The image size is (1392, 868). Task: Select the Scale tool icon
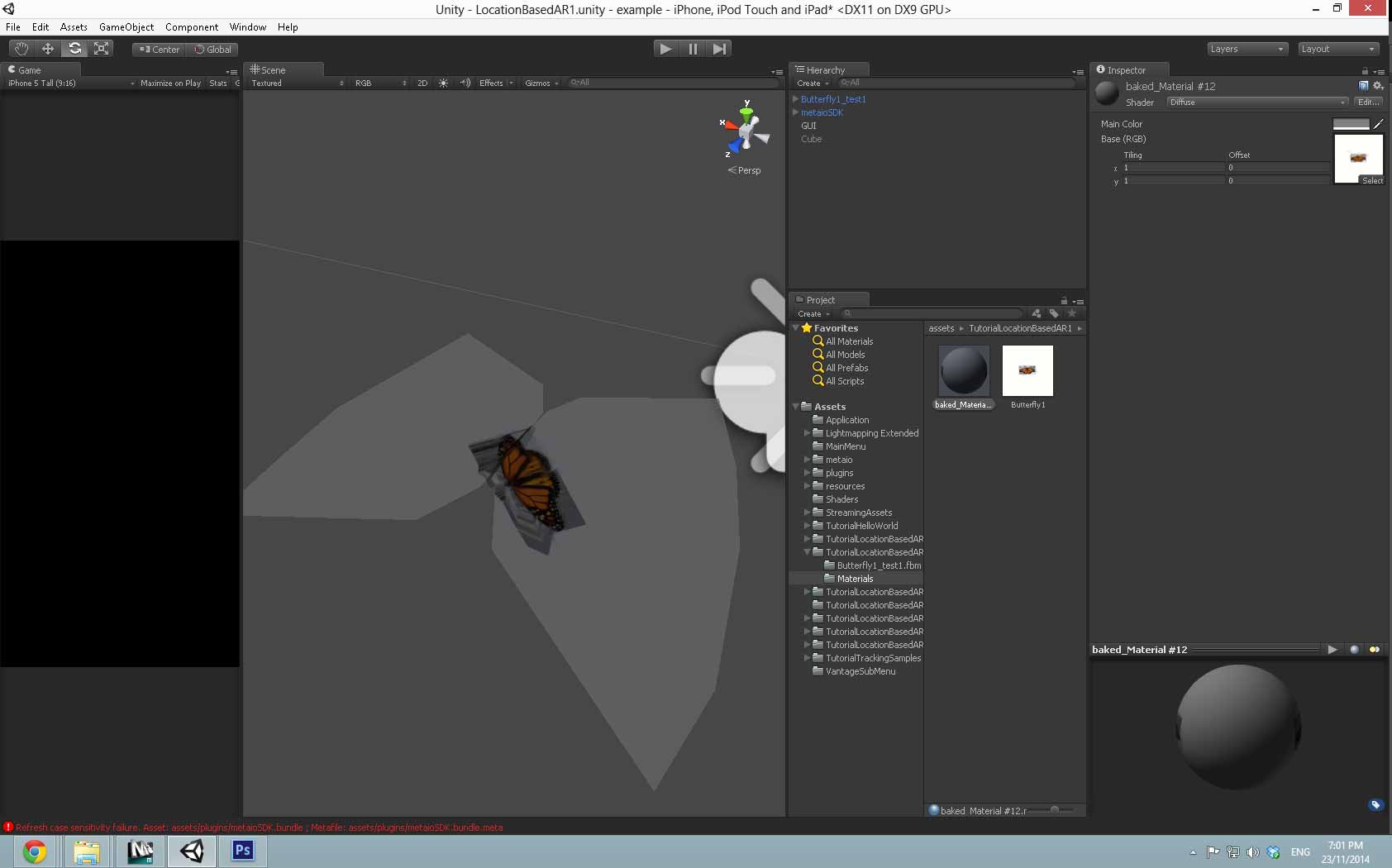101,49
